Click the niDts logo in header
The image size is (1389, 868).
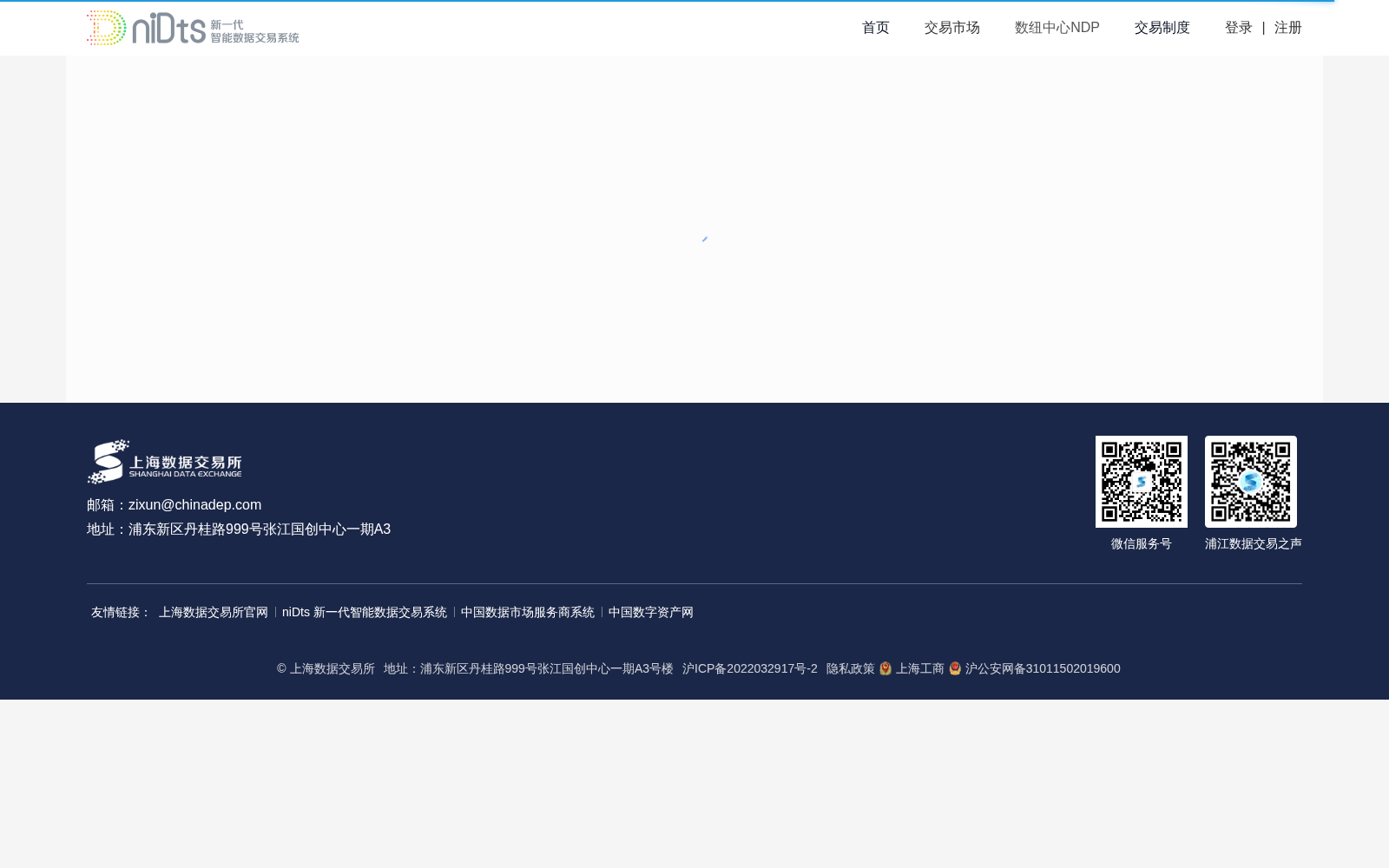[x=193, y=28]
